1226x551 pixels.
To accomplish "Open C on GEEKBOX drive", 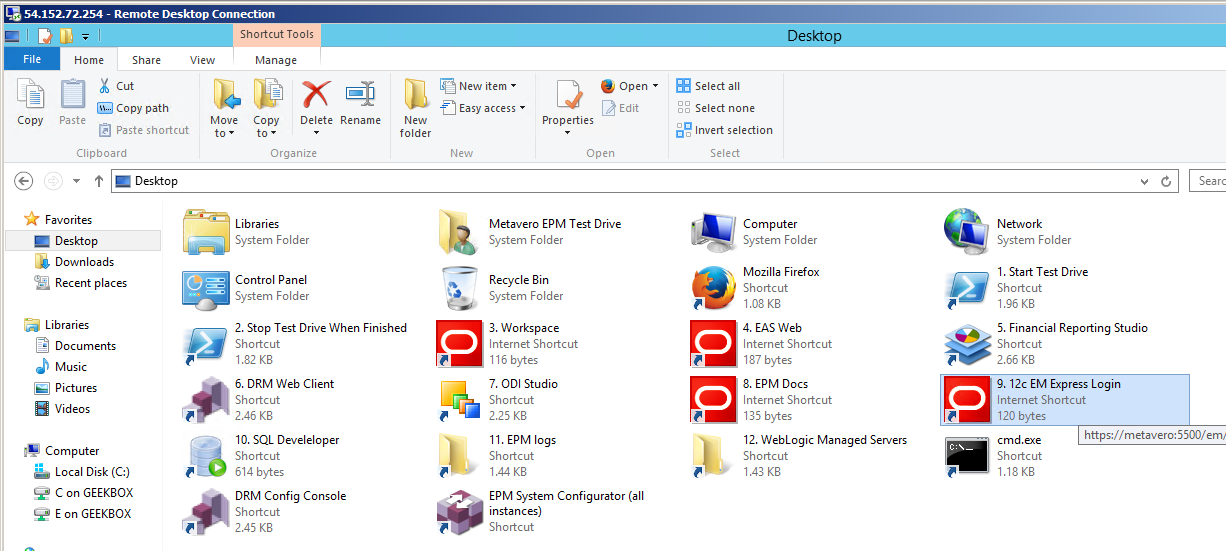I will click(84, 493).
